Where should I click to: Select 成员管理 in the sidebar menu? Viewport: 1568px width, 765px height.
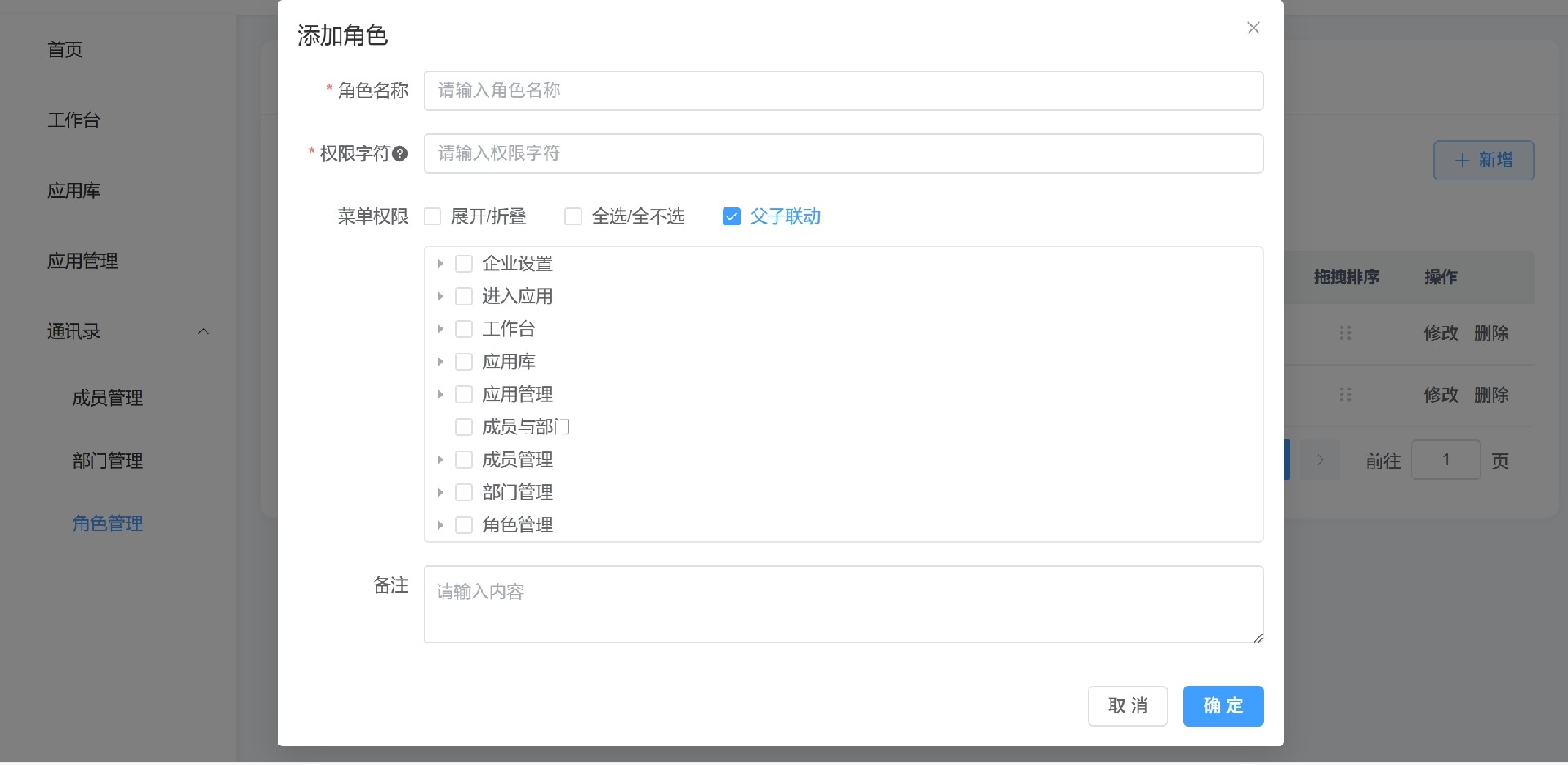coord(108,398)
